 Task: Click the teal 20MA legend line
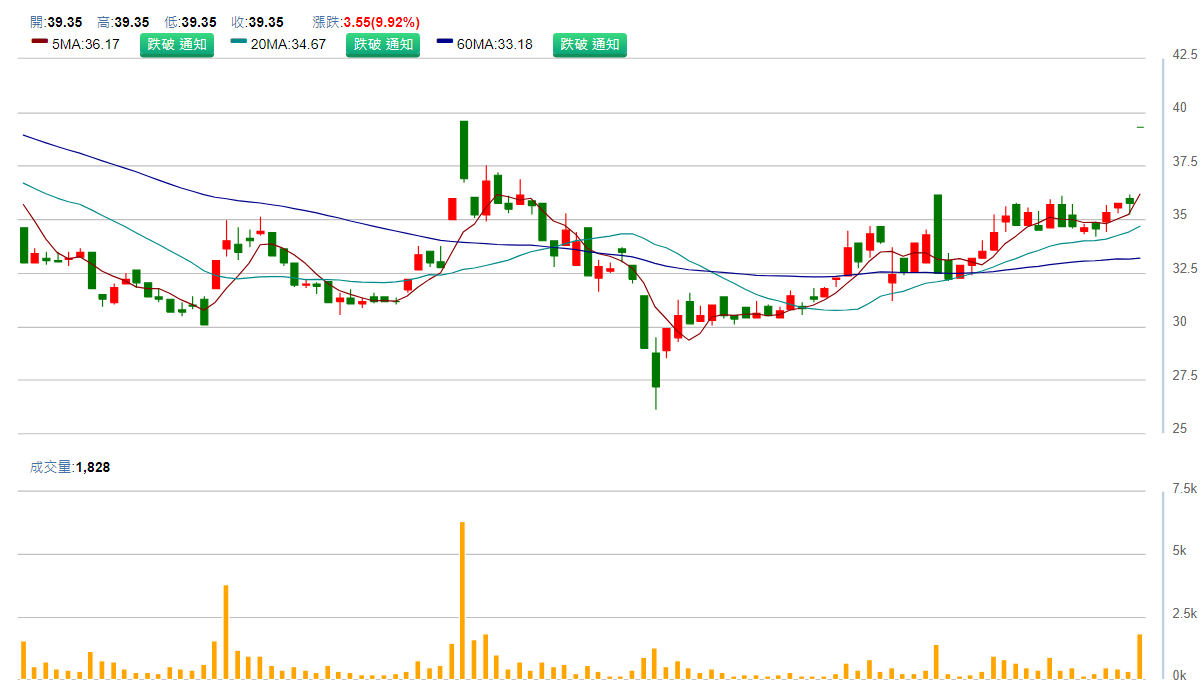[x=239, y=42]
